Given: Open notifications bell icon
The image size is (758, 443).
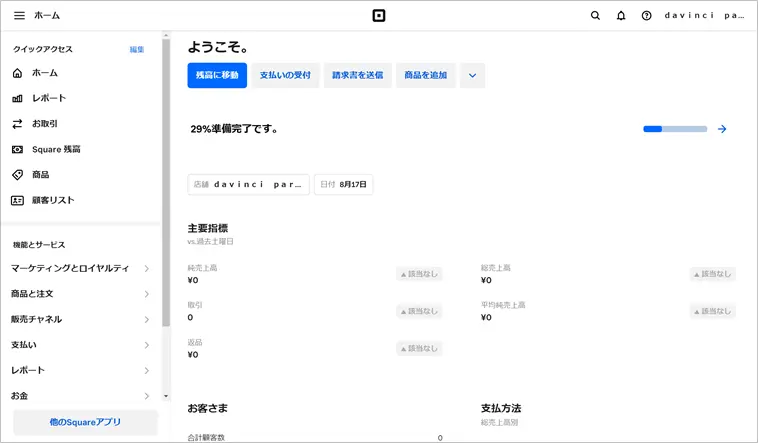Looking at the screenshot, I should [621, 16].
